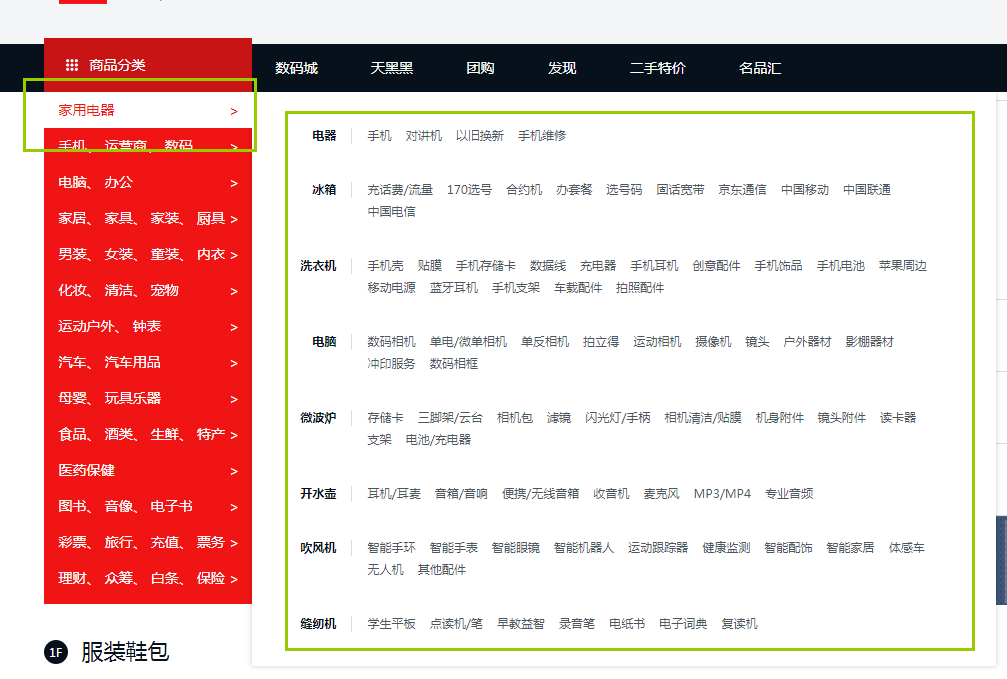This screenshot has width=1007, height=679.
Task: Expand the arrow beside 医药保健
Action: [234, 472]
